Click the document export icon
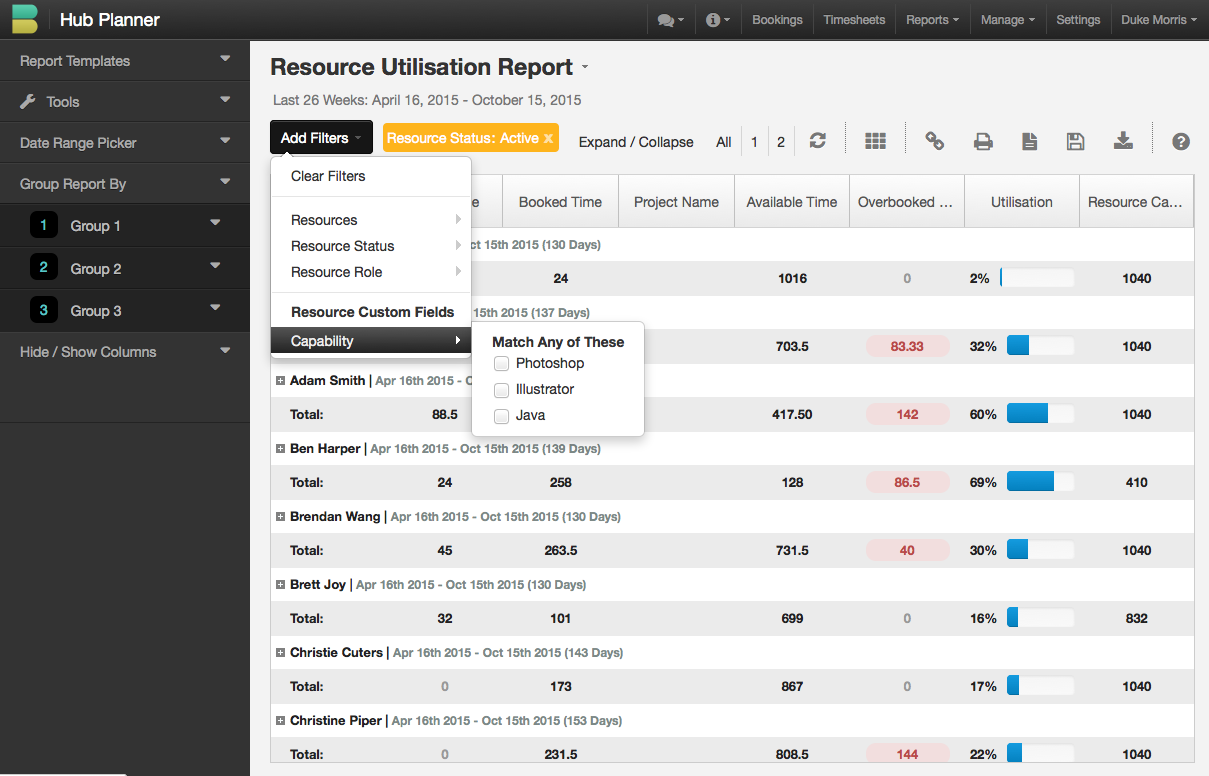This screenshot has height=776, width=1209. coord(1029,141)
